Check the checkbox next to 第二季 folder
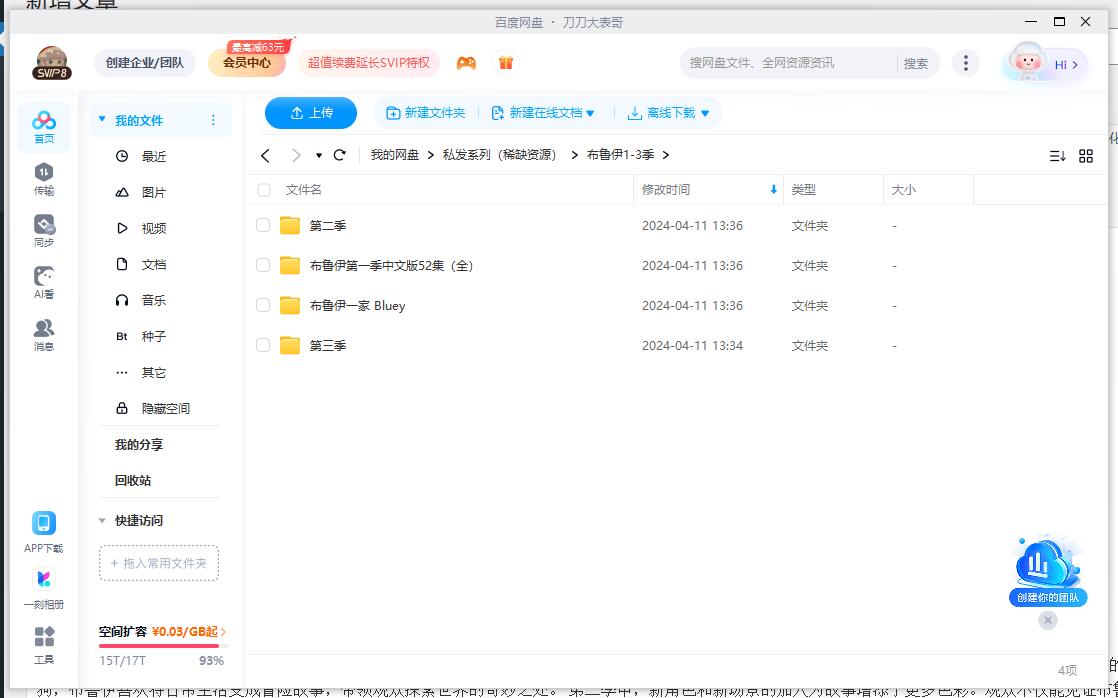Image resolution: width=1118 pixels, height=698 pixels. (x=263, y=225)
